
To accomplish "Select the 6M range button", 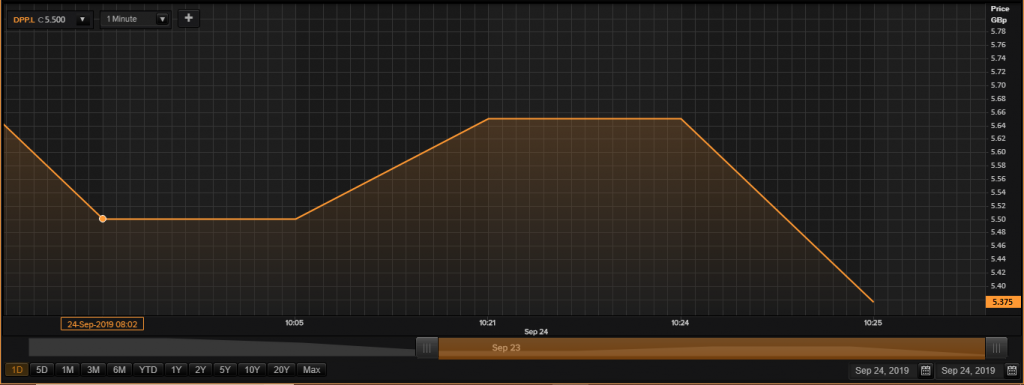I will pos(119,370).
